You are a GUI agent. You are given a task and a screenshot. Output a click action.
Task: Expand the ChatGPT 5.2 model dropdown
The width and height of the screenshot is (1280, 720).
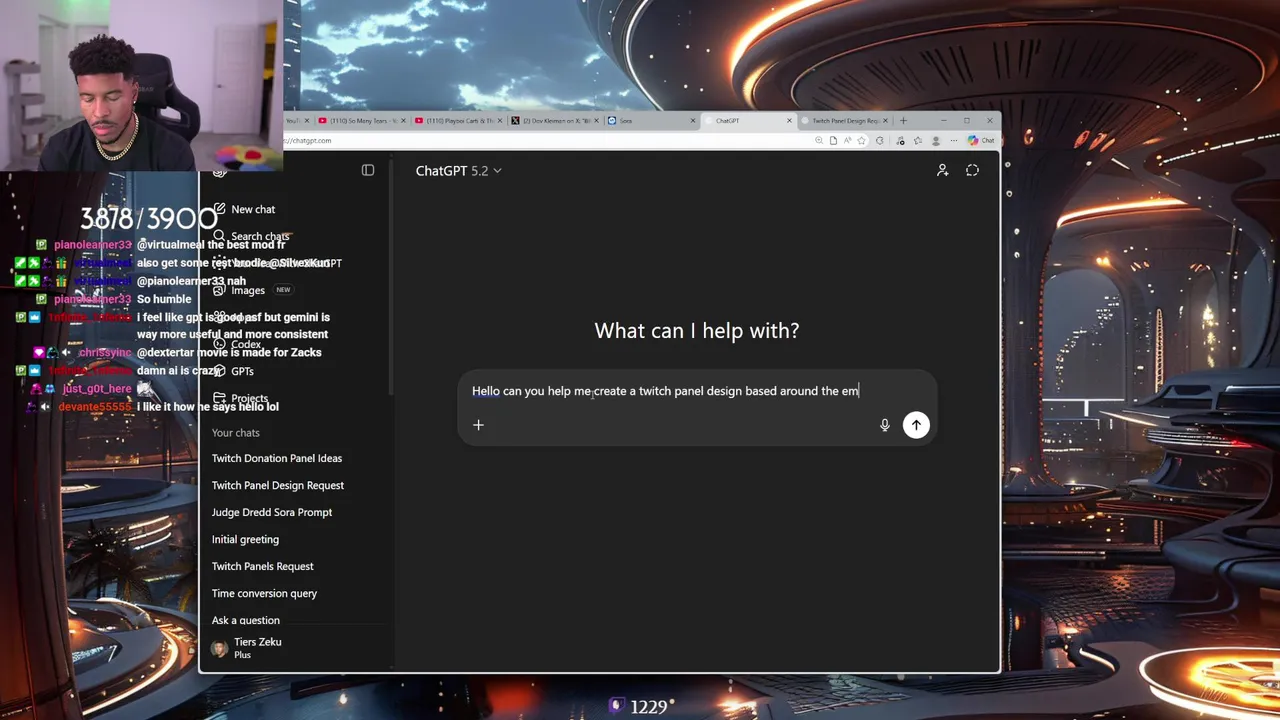point(458,171)
